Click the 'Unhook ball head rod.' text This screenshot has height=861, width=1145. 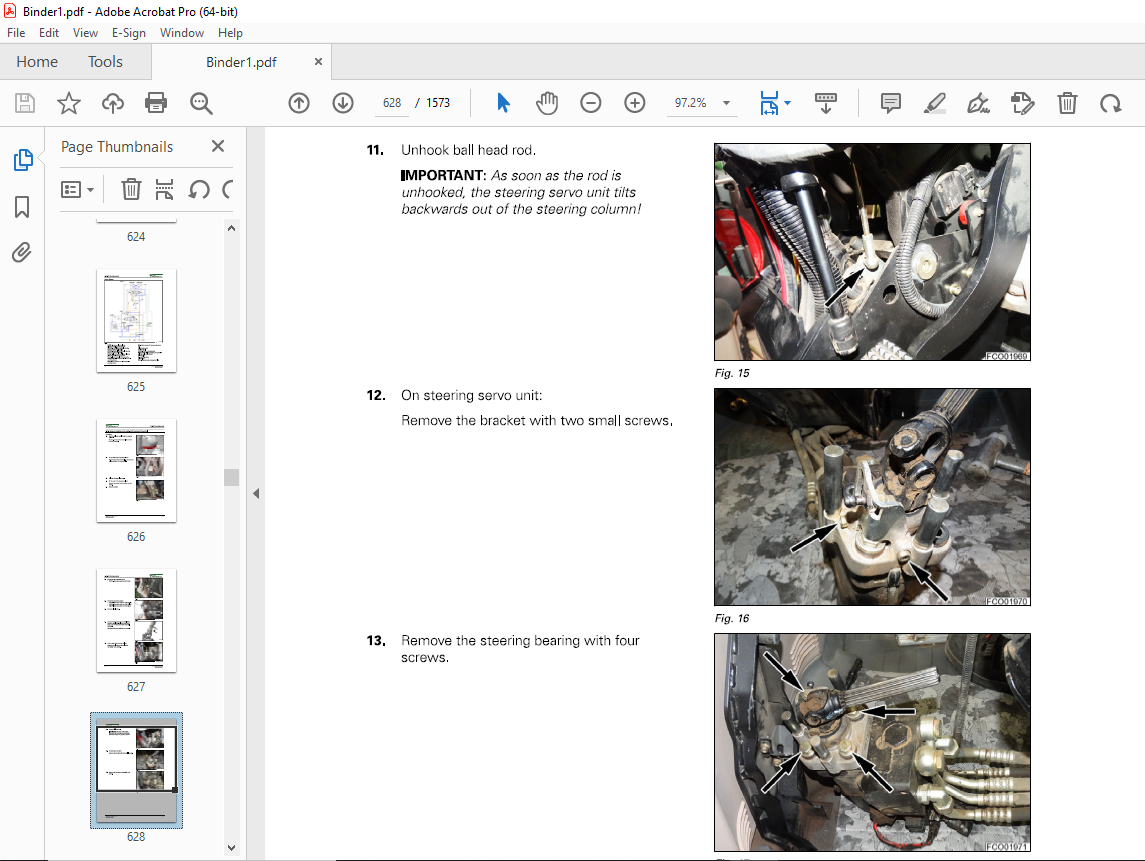(468, 150)
